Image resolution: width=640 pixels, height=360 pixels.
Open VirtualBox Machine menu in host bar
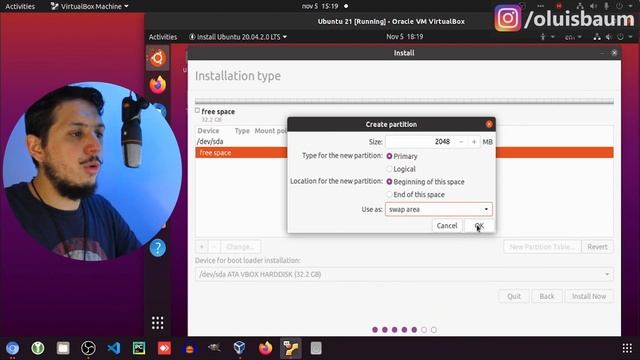tap(89, 6)
